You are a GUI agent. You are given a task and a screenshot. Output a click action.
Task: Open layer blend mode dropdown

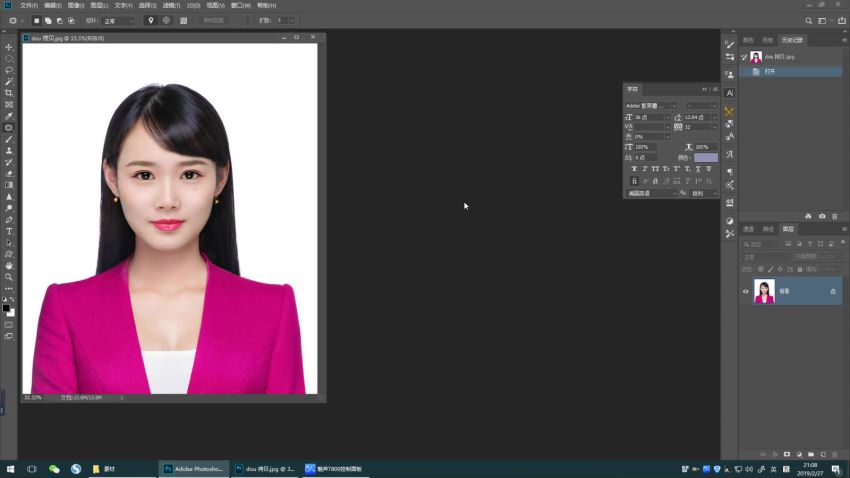pyautogui.click(x=767, y=257)
